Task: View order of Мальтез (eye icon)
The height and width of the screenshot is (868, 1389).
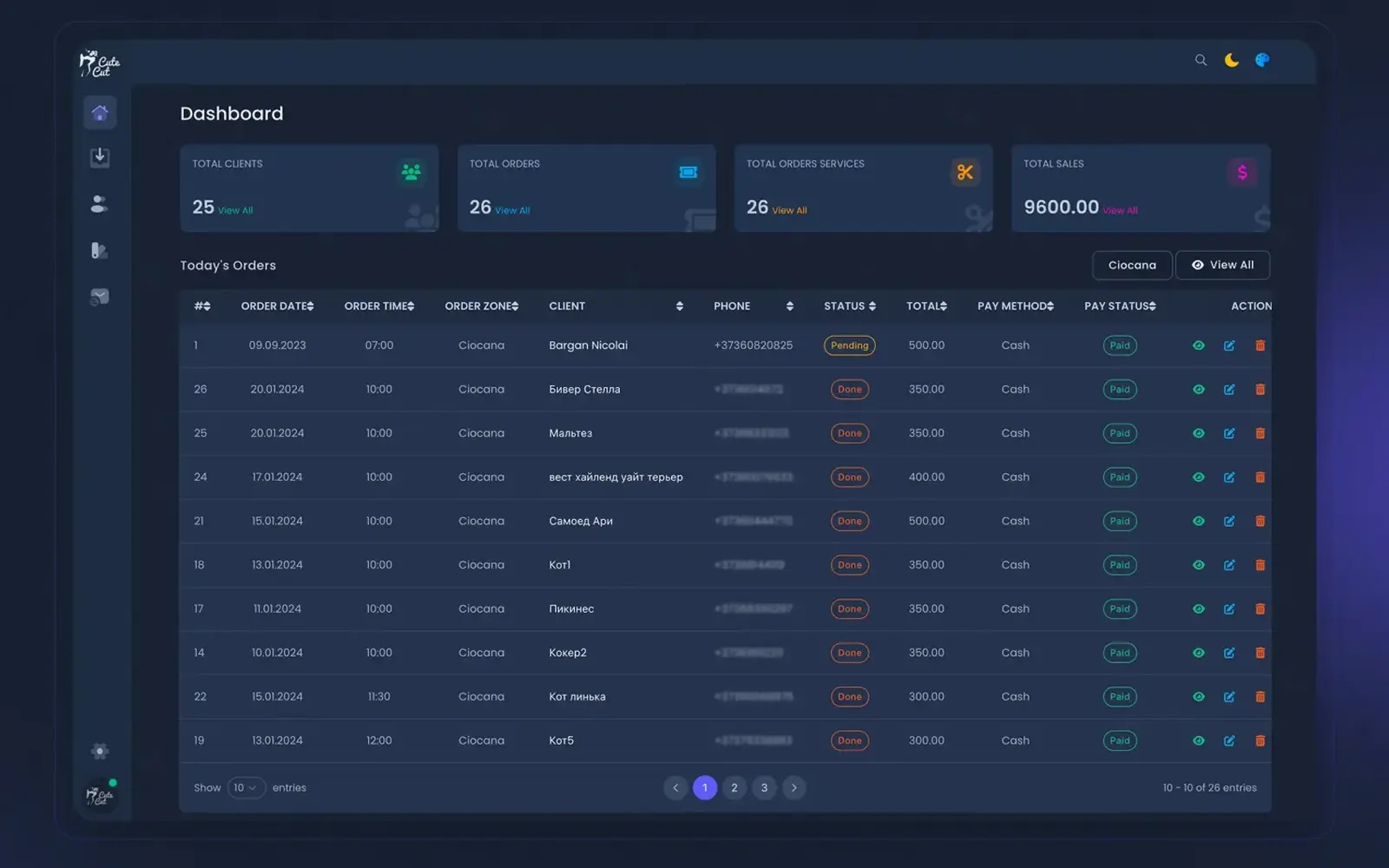Action: 1198,433
